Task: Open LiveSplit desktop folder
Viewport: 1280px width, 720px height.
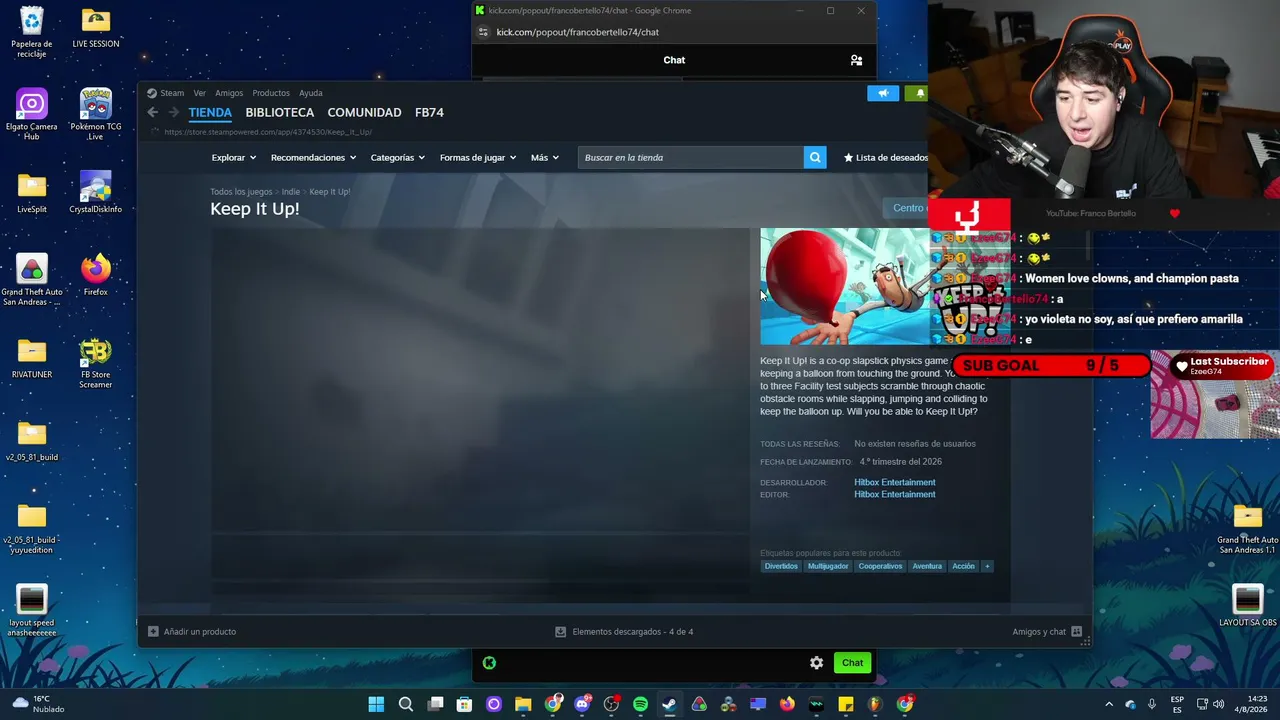Action: tap(32, 193)
